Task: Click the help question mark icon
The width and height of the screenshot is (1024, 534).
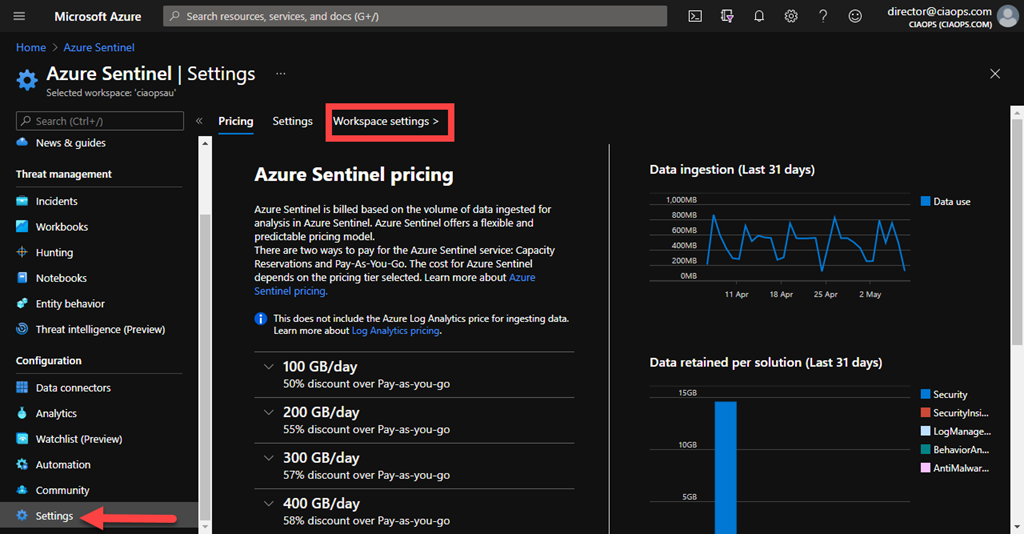Action: pos(823,16)
